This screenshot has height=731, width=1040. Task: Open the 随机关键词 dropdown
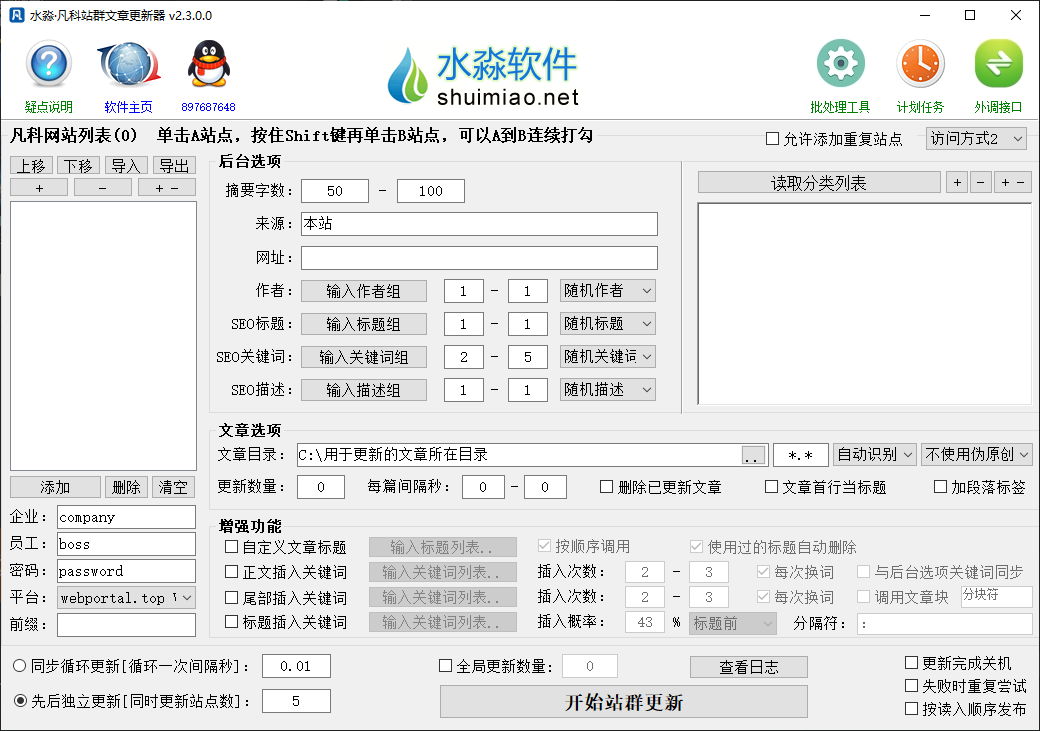608,357
